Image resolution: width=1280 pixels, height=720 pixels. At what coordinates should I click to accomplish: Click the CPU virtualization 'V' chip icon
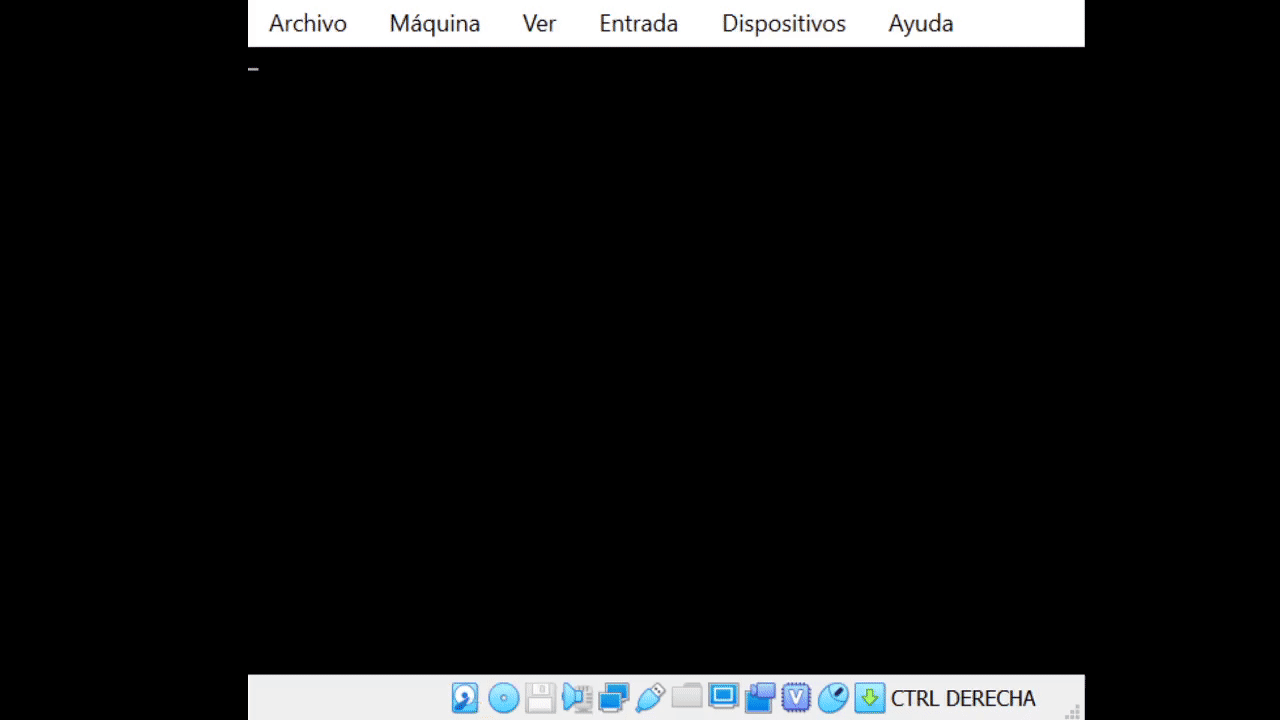click(796, 697)
